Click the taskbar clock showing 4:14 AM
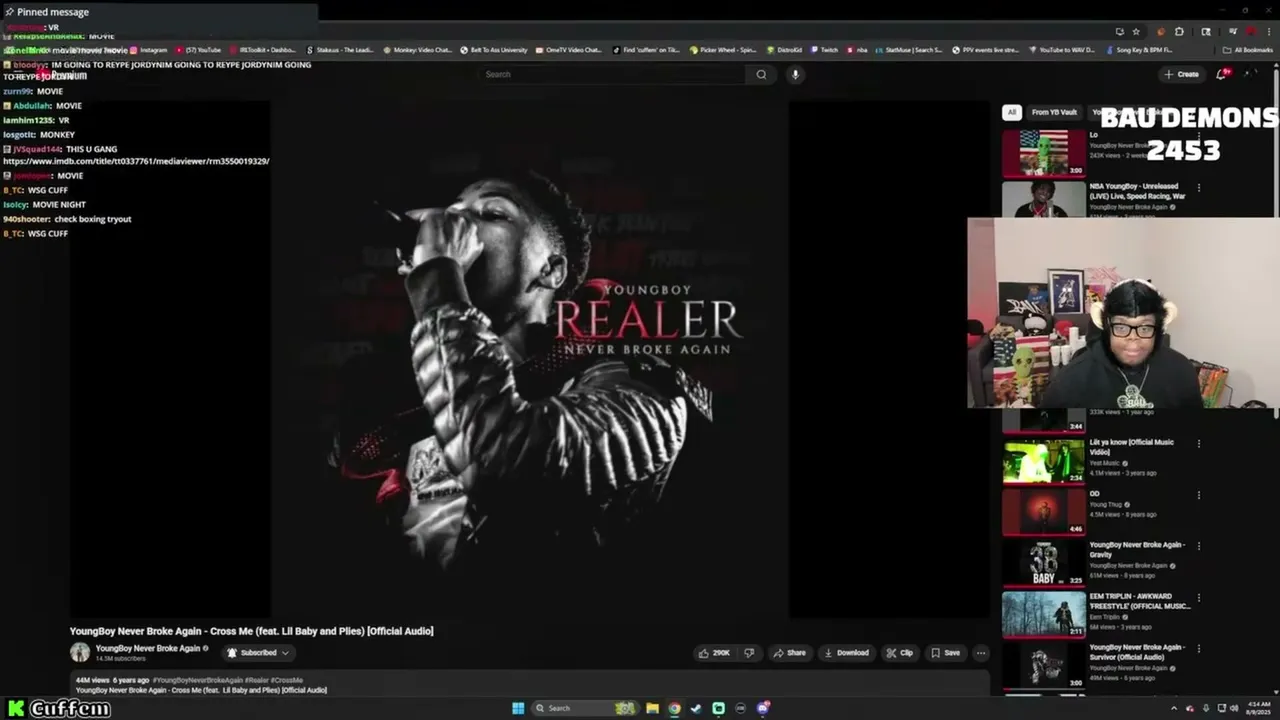 click(x=1258, y=708)
